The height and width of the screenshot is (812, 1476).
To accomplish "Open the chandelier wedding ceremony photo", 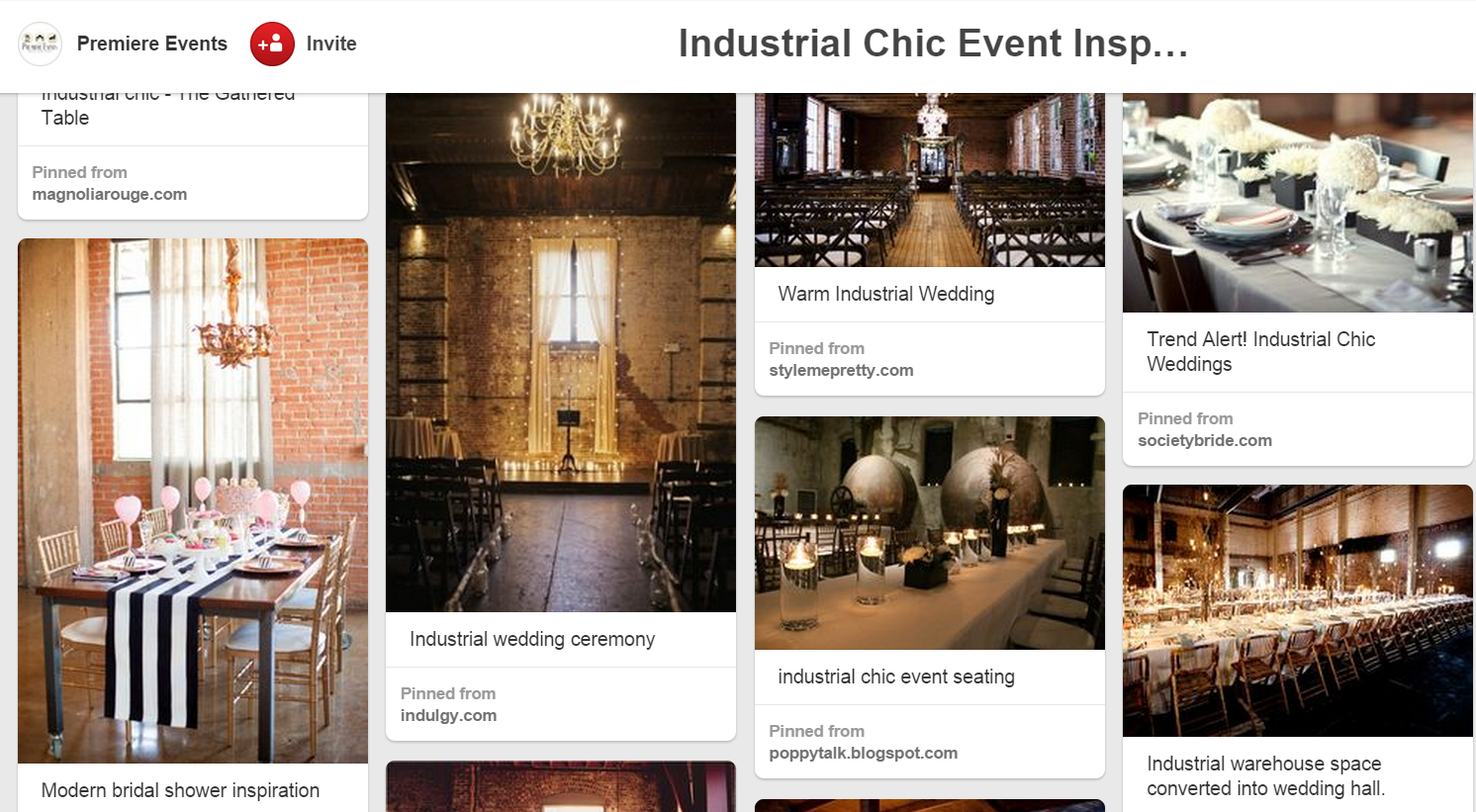I will (x=560, y=351).
